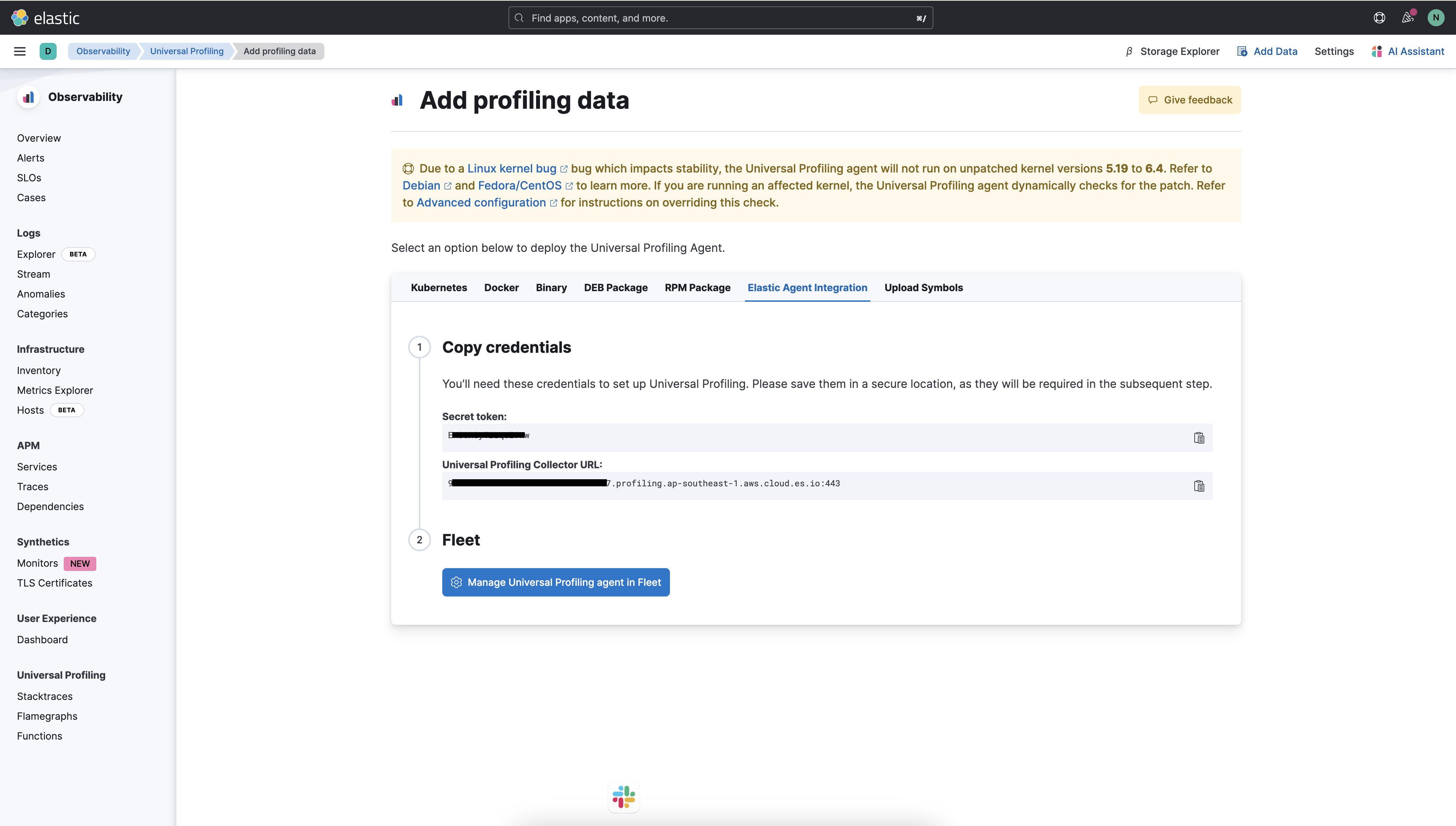Click the Find apps search field
This screenshot has width=1456, height=826.
coord(720,18)
